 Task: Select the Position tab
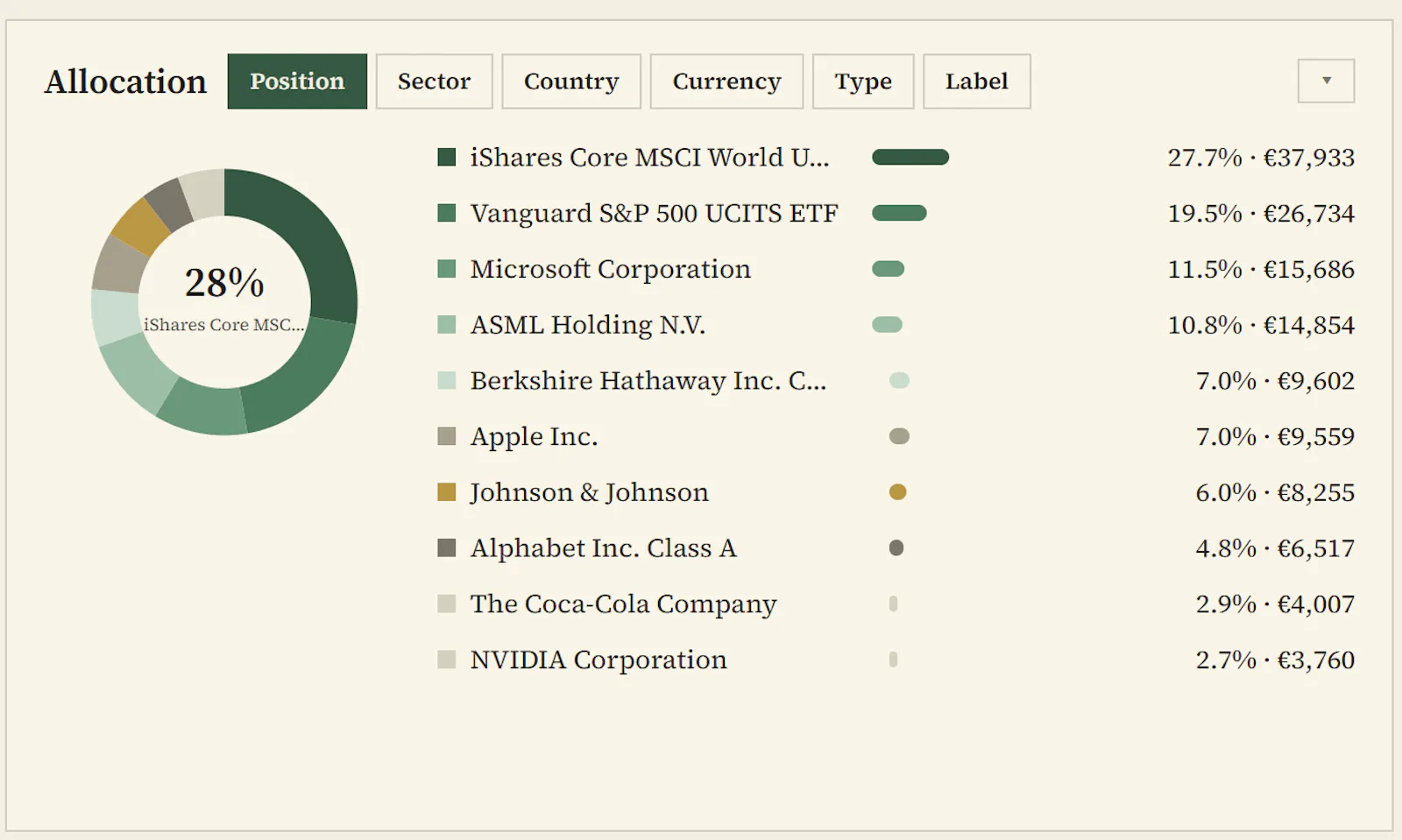click(x=297, y=81)
